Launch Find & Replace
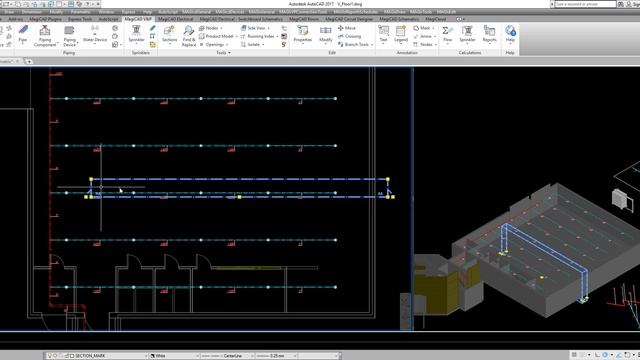The width and height of the screenshot is (640, 360). tap(189, 36)
